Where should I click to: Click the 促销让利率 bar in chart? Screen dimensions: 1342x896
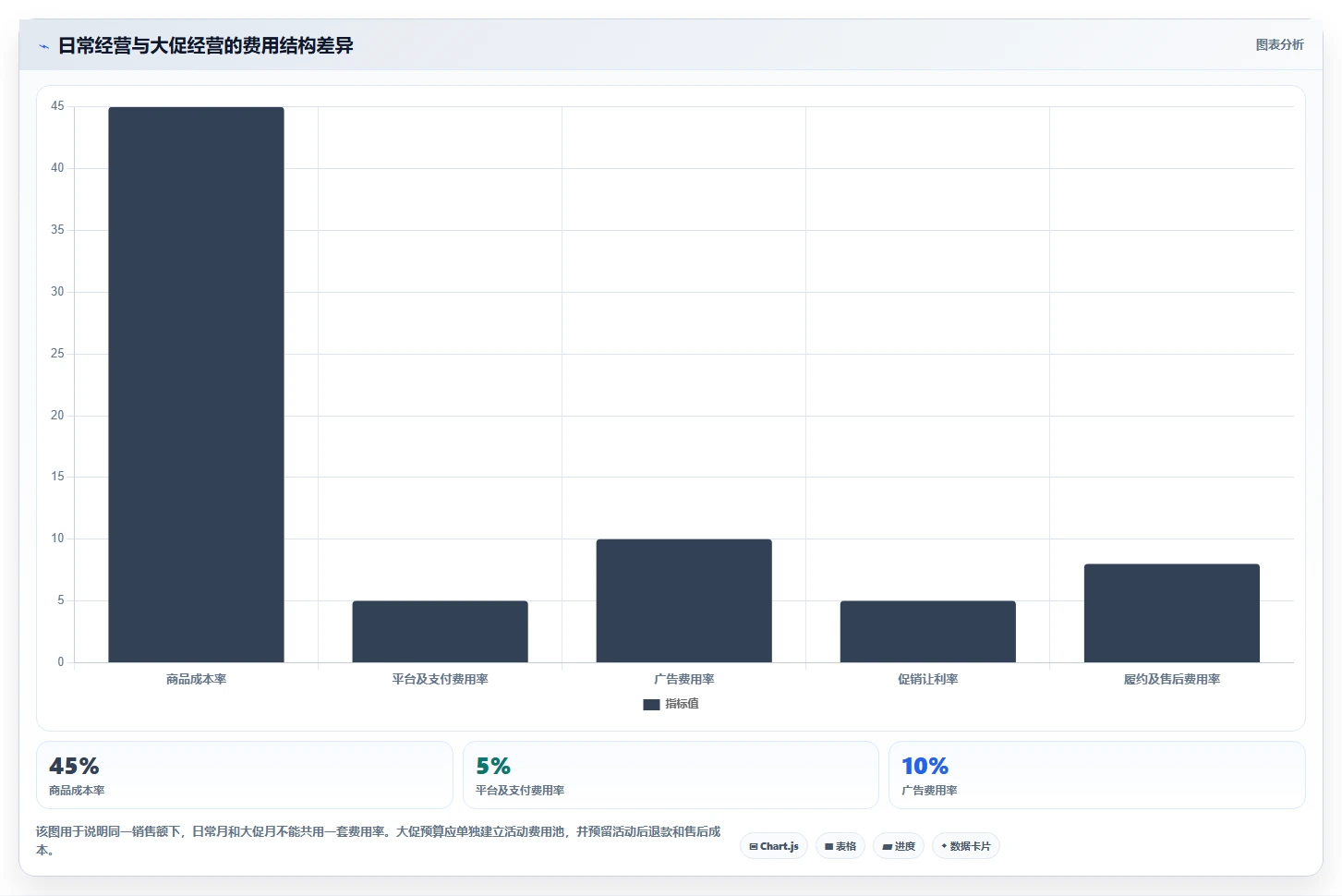tap(927, 632)
